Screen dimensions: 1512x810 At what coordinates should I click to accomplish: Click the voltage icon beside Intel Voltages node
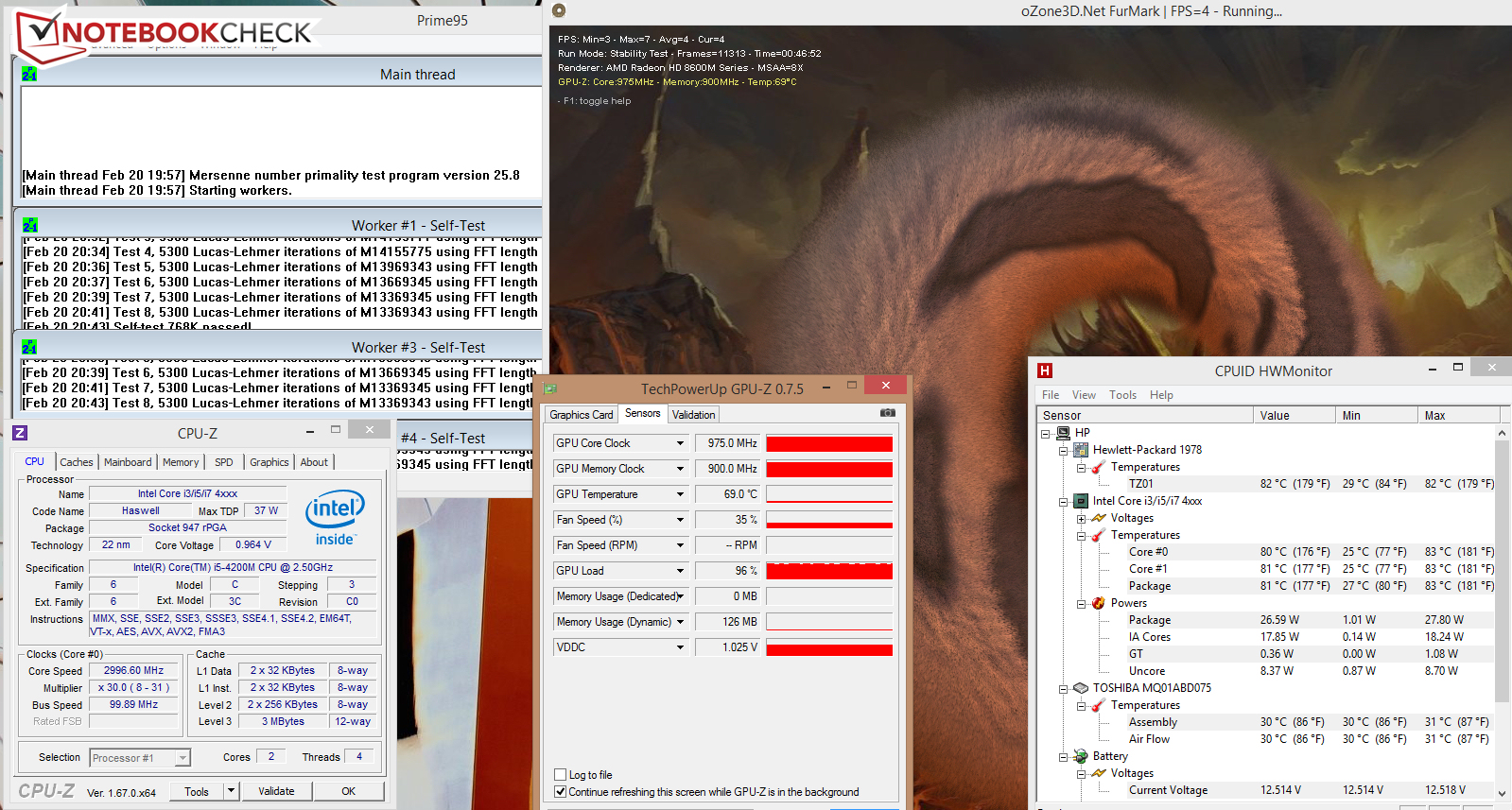[1099, 518]
